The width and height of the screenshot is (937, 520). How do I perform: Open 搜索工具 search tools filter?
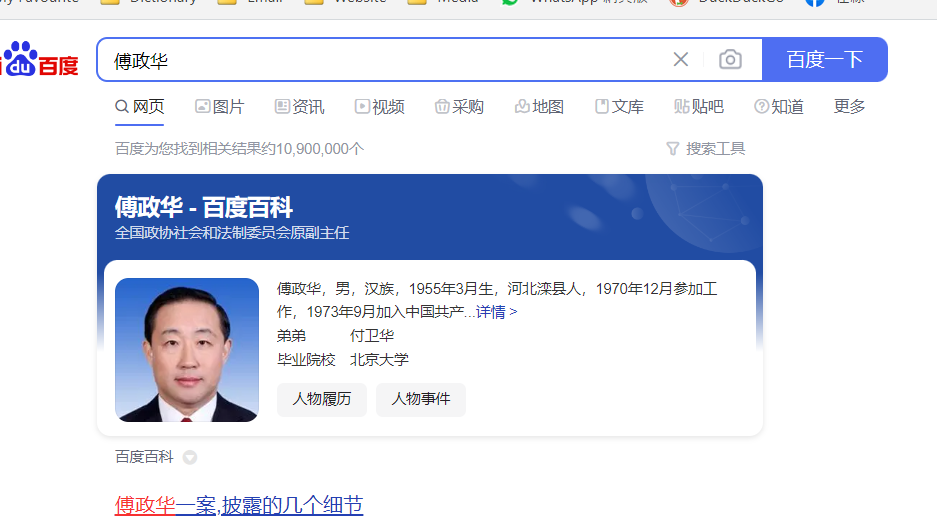(706, 148)
